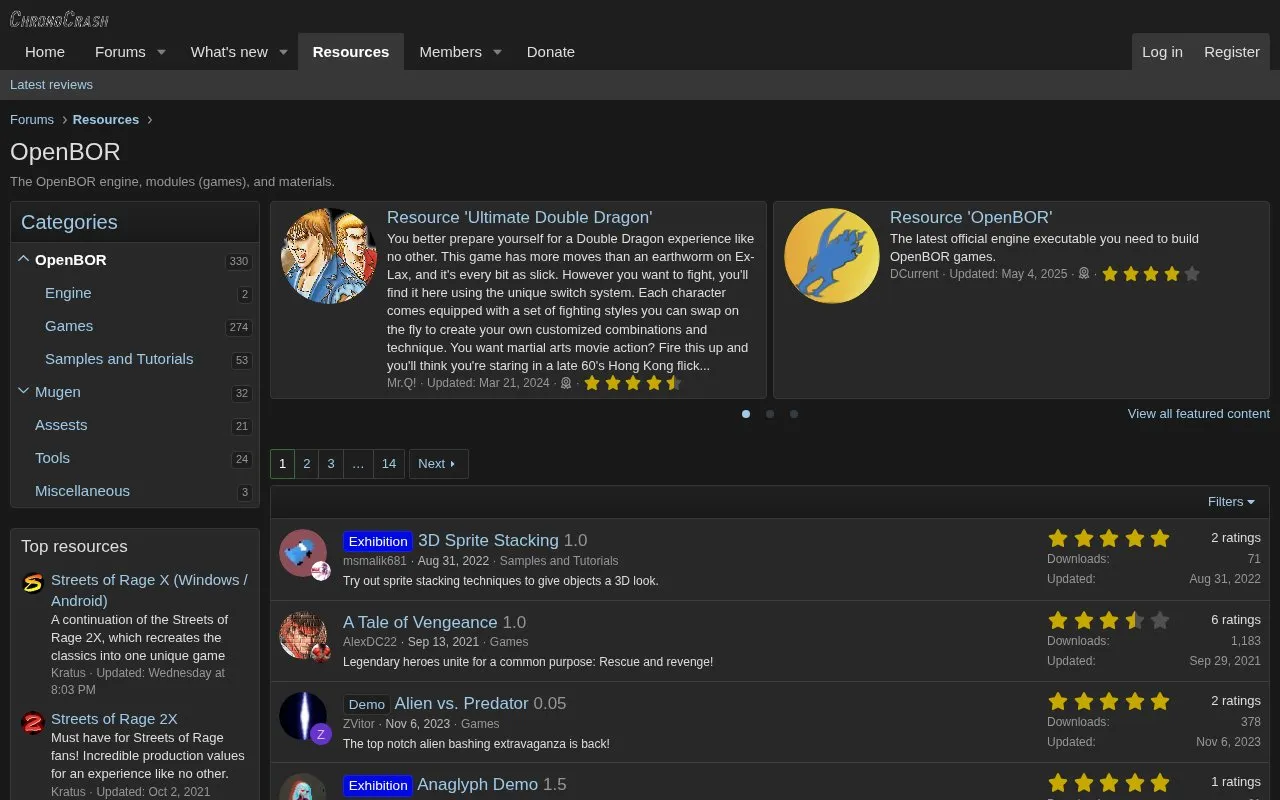Open the What's new tab

tap(229, 52)
